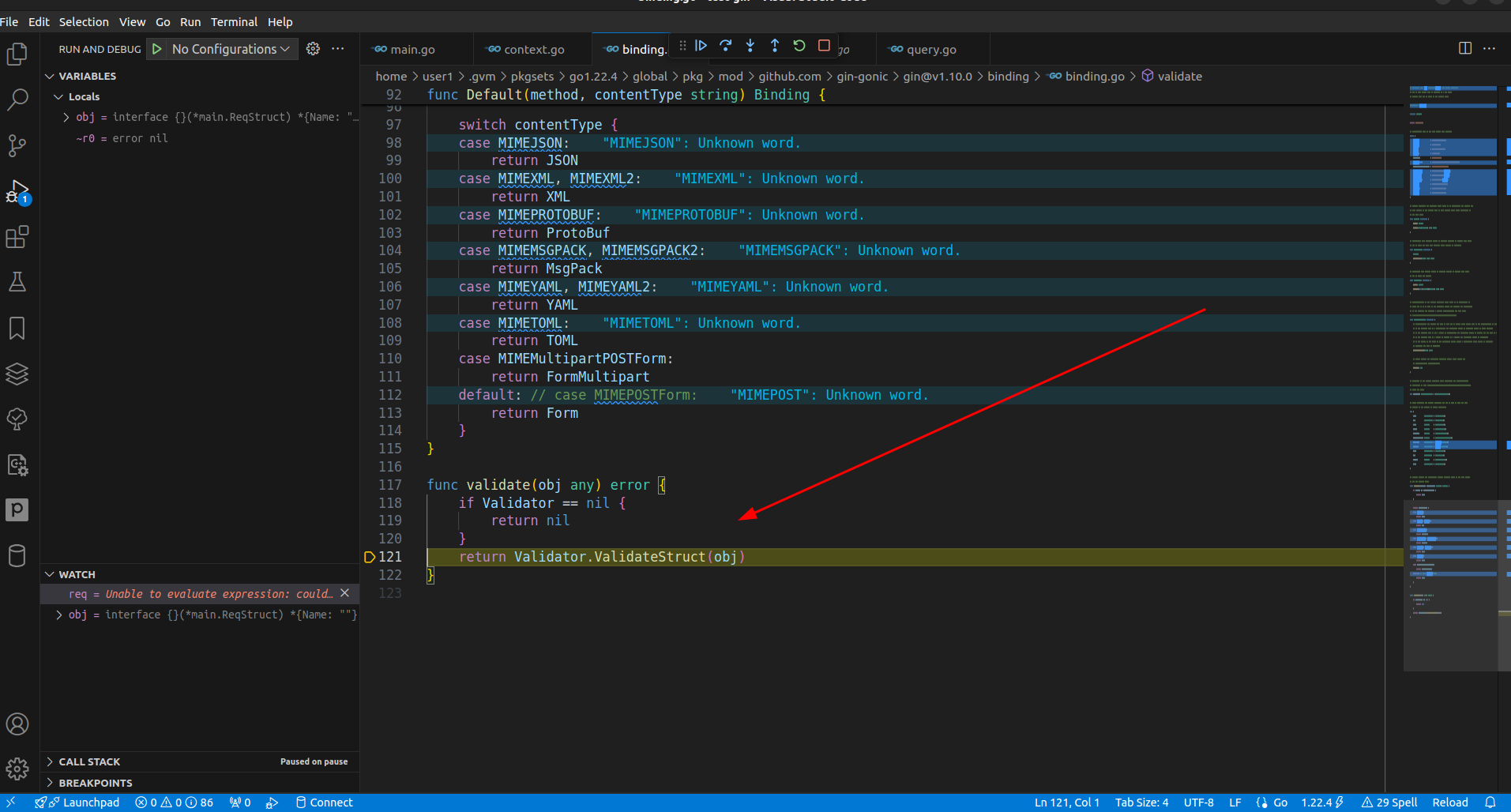Split the editor to the right
This screenshot has width=1511, height=812.
(x=1465, y=48)
